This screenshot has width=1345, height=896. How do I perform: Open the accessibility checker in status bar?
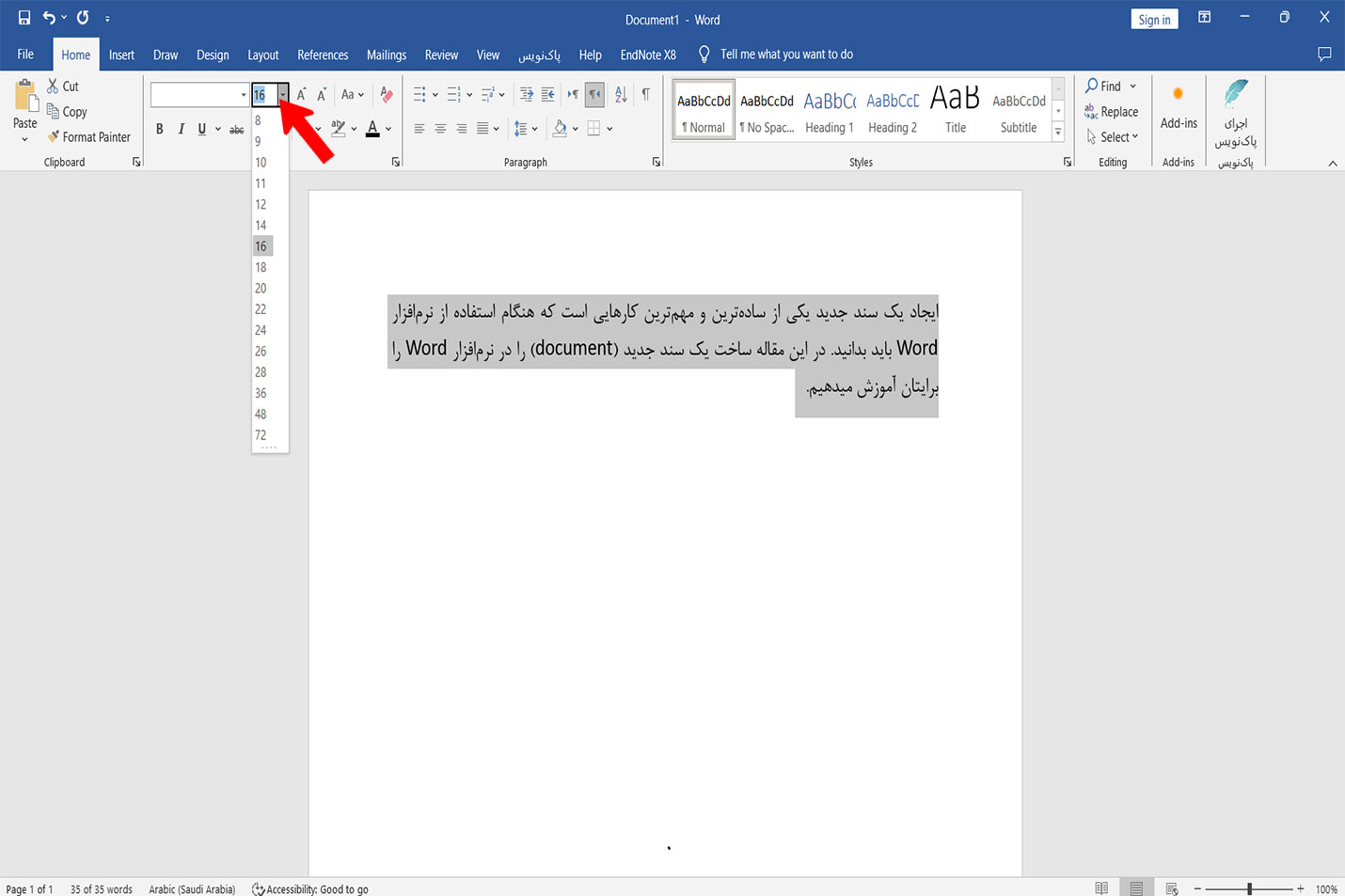310,888
